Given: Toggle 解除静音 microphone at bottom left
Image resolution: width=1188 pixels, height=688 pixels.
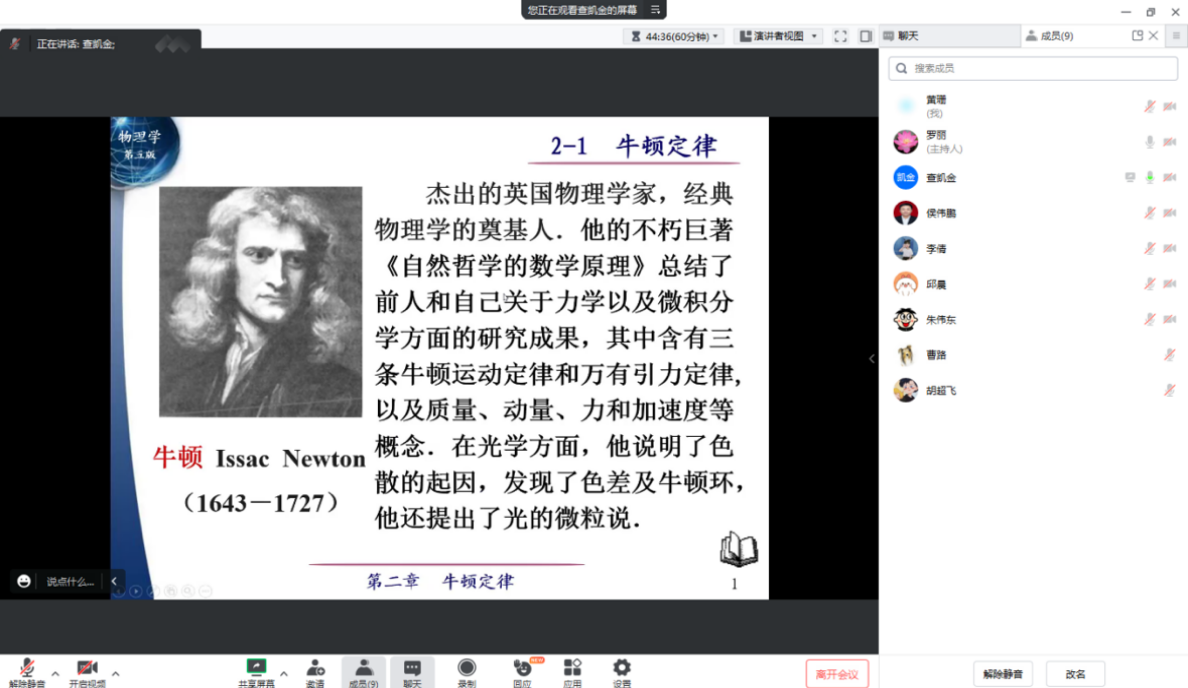Looking at the screenshot, I should coord(27,668).
